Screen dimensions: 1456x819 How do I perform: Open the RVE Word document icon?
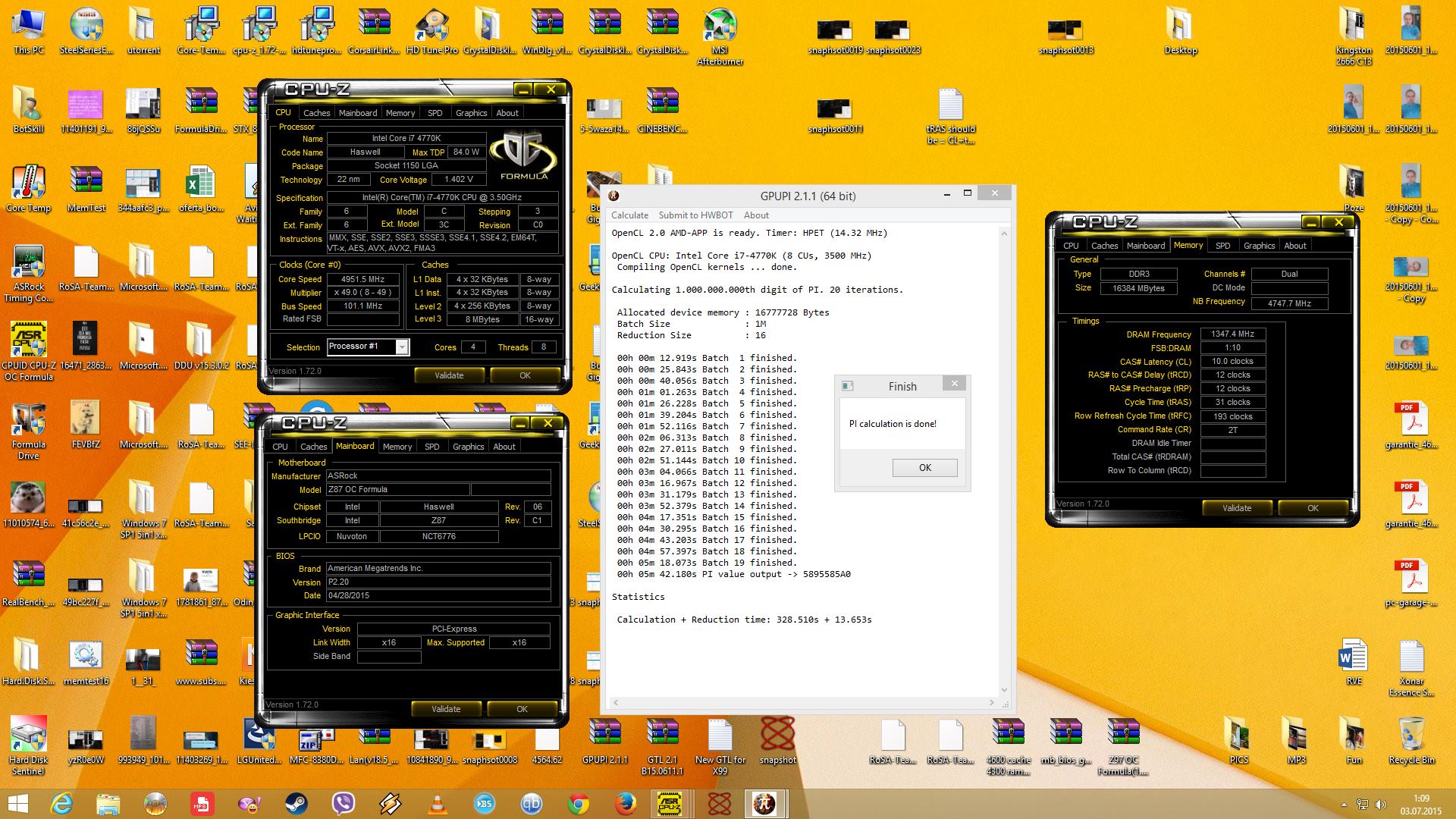[x=1354, y=661]
